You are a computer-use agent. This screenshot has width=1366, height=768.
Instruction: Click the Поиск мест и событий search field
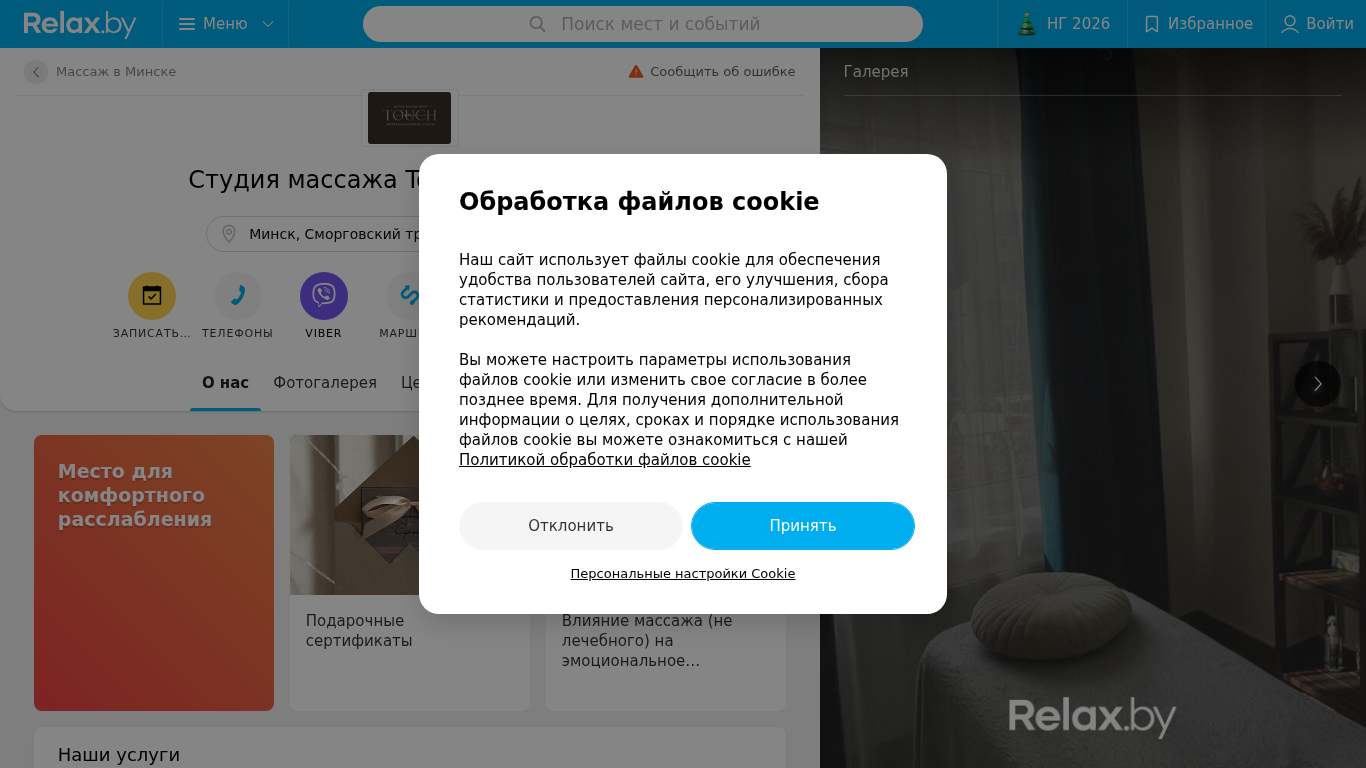click(x=643, y=24)
